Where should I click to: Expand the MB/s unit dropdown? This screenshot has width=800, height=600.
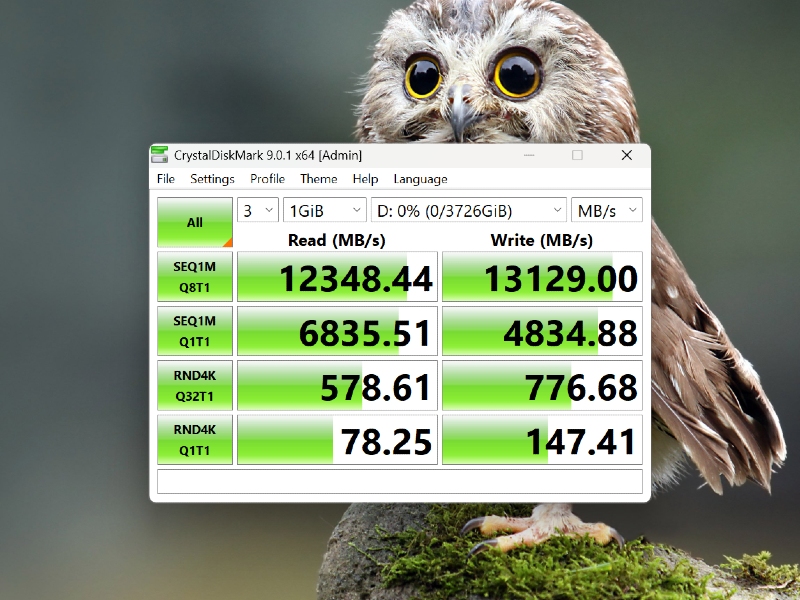607,210
